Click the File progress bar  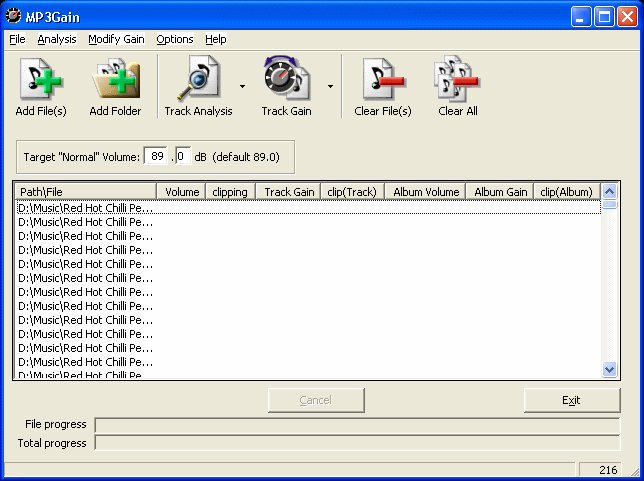click(357, 425)
